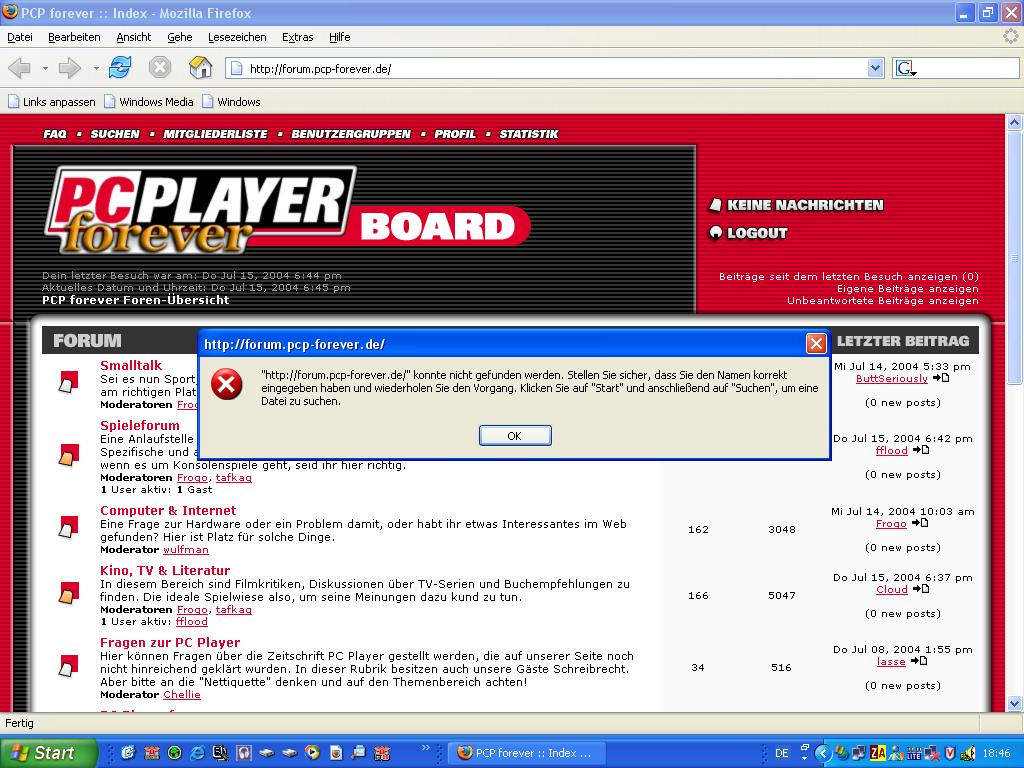
Task: Open the MITGLIEDERLISTE link
Action: pos(215,134)
